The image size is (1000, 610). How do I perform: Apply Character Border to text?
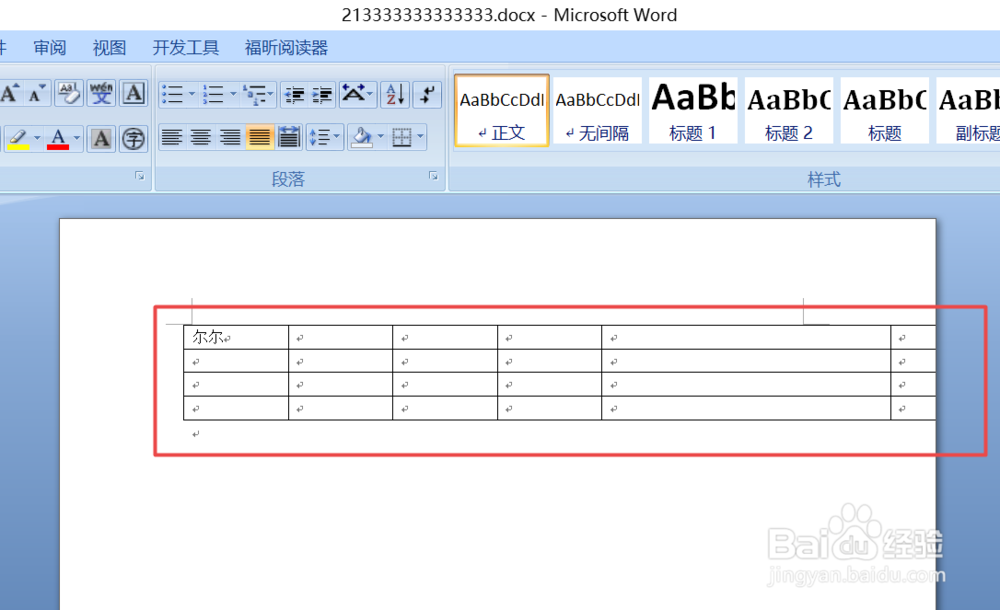[x=133, y=94]
